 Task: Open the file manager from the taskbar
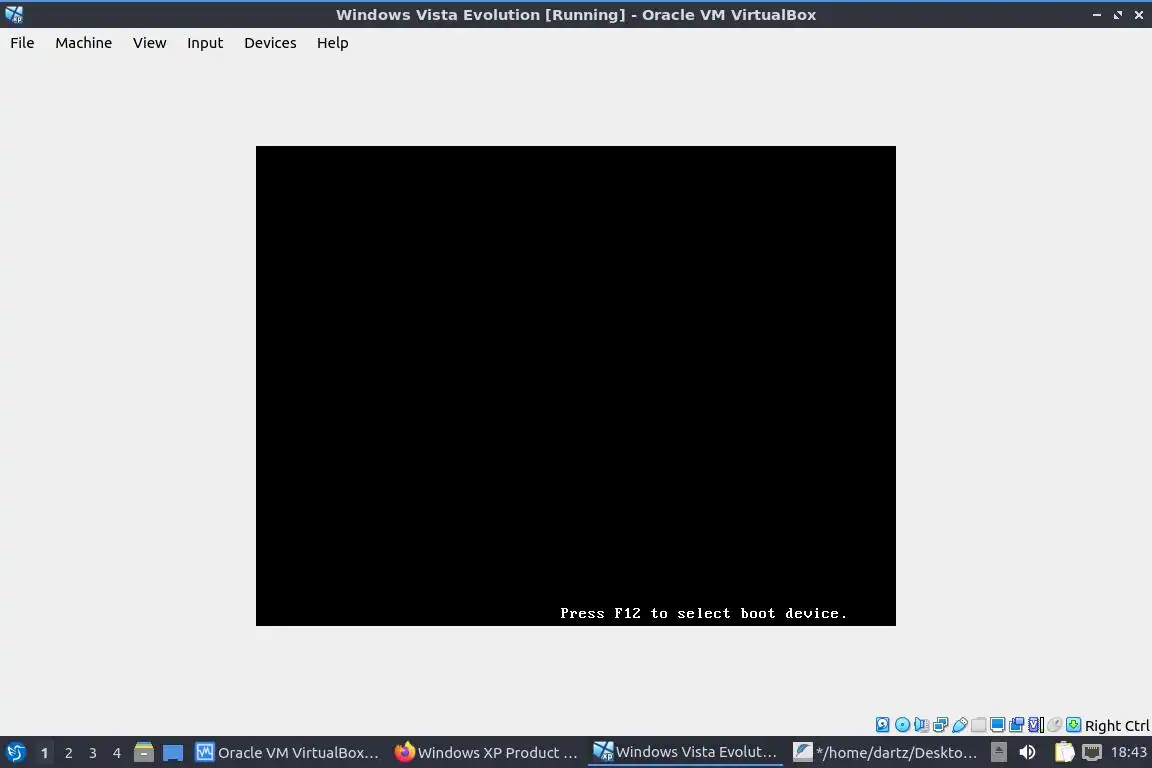point(144,753)
